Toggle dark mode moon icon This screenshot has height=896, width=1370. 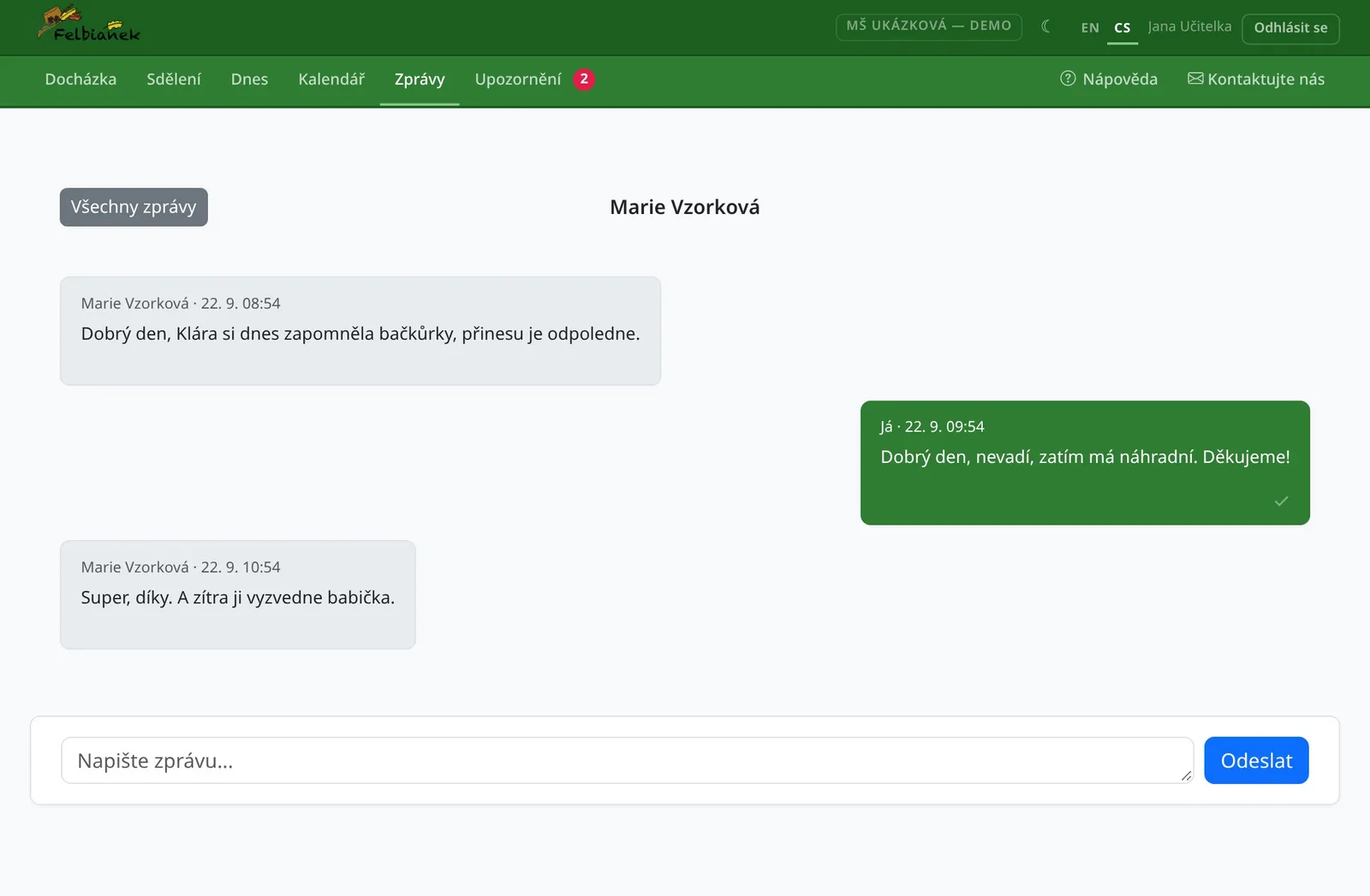tap(1045, 27)
